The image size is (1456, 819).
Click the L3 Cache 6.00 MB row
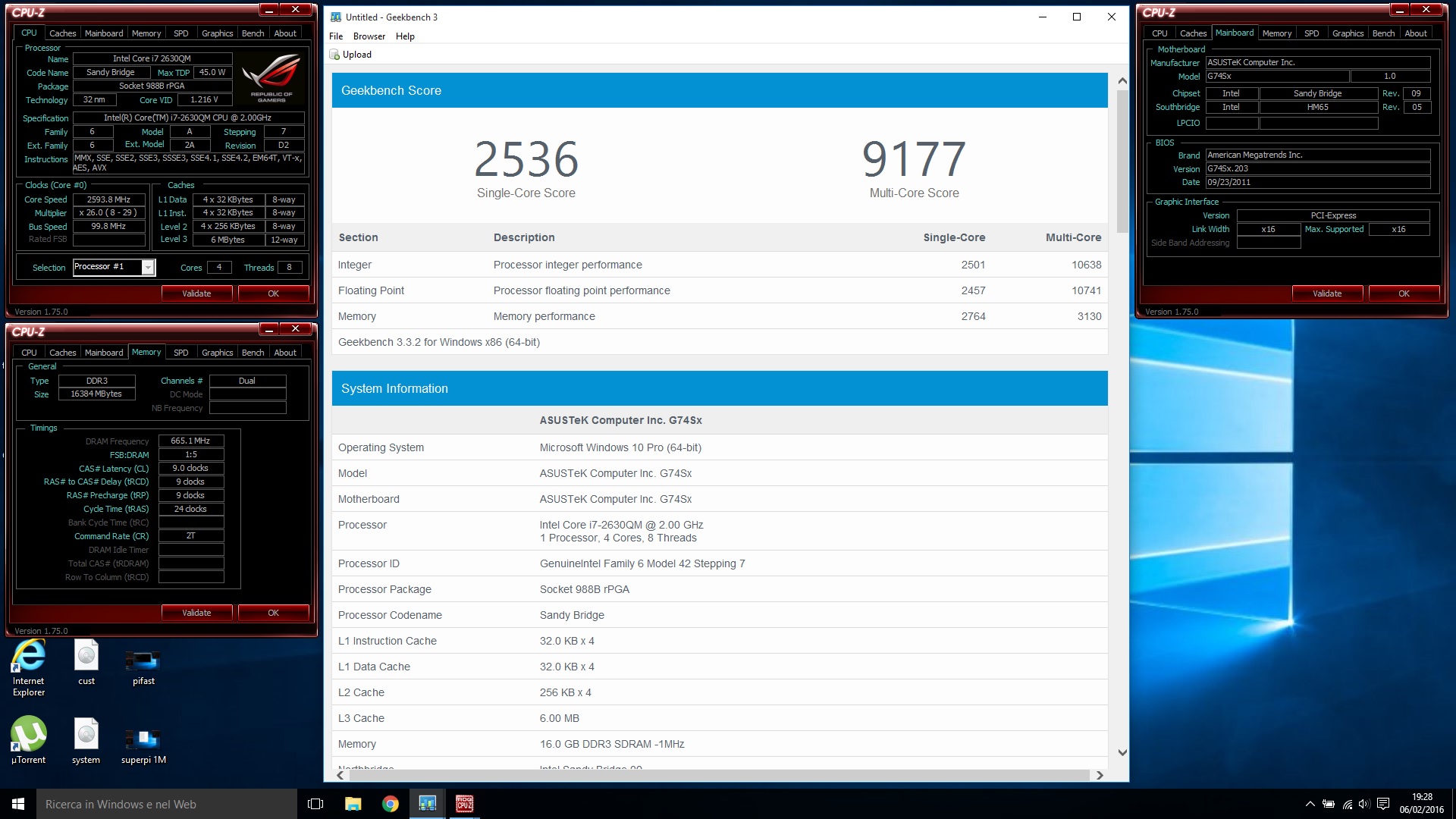click(720, 718)
